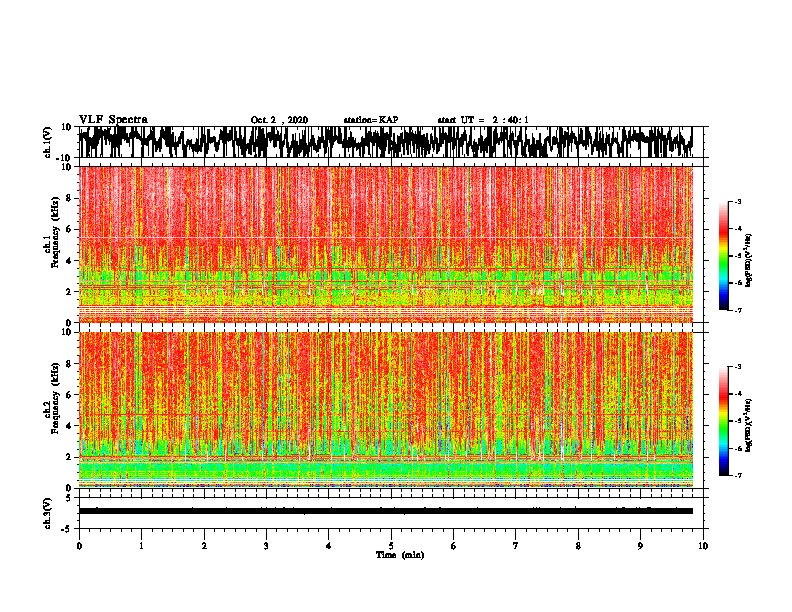The image size is (792, 612).
Task: Click the ch.1 spectrogram plot area
Action: 385,244
